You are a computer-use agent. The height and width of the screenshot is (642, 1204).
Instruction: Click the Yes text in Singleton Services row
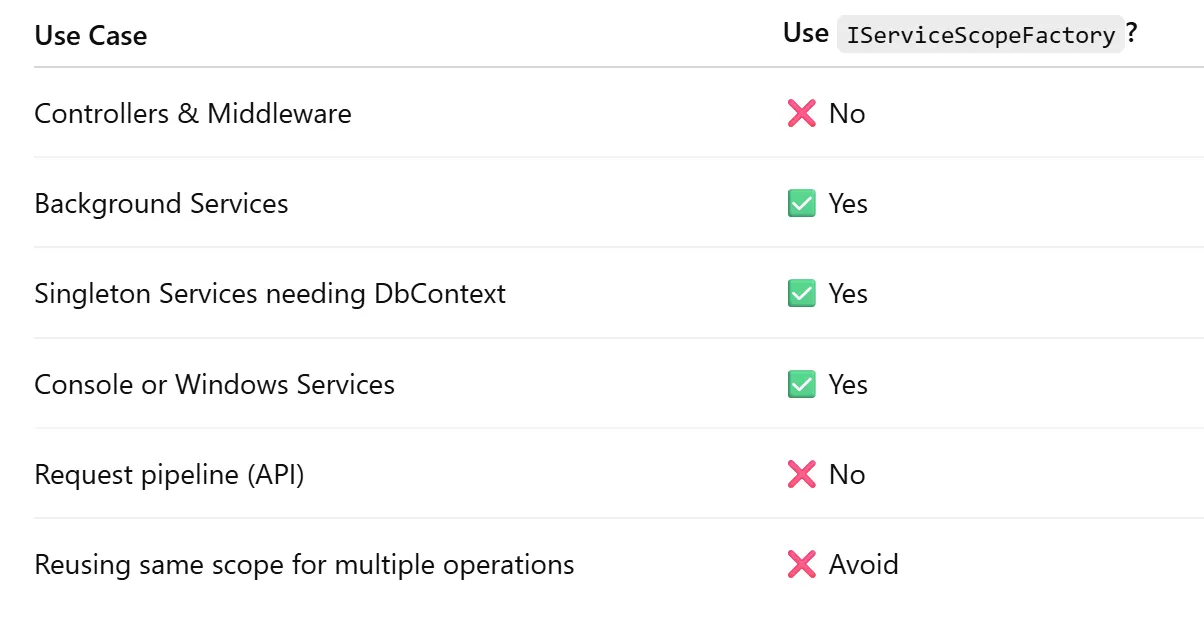tap(848, 294)
